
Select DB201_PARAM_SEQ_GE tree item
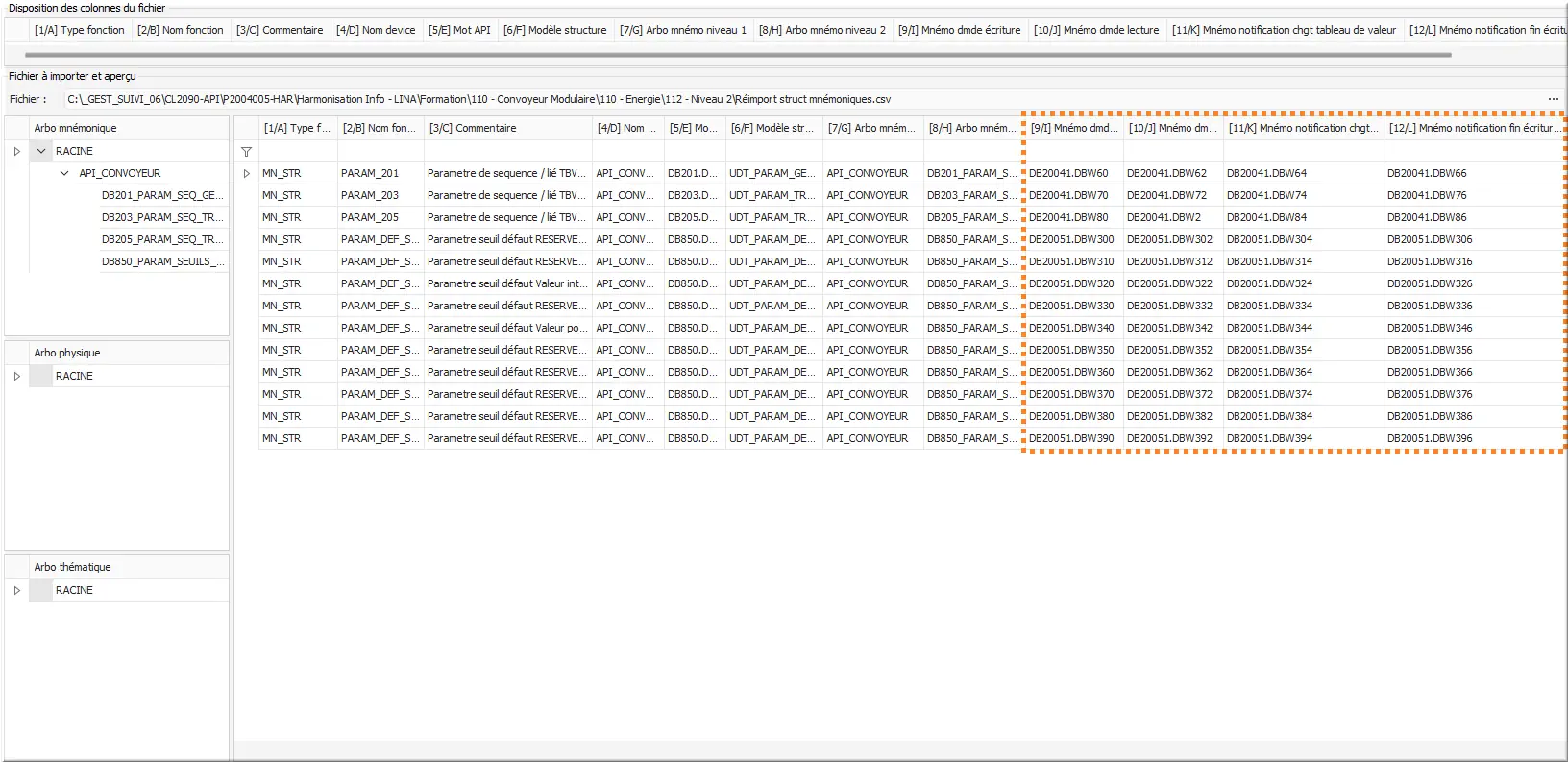click(161, 195)
